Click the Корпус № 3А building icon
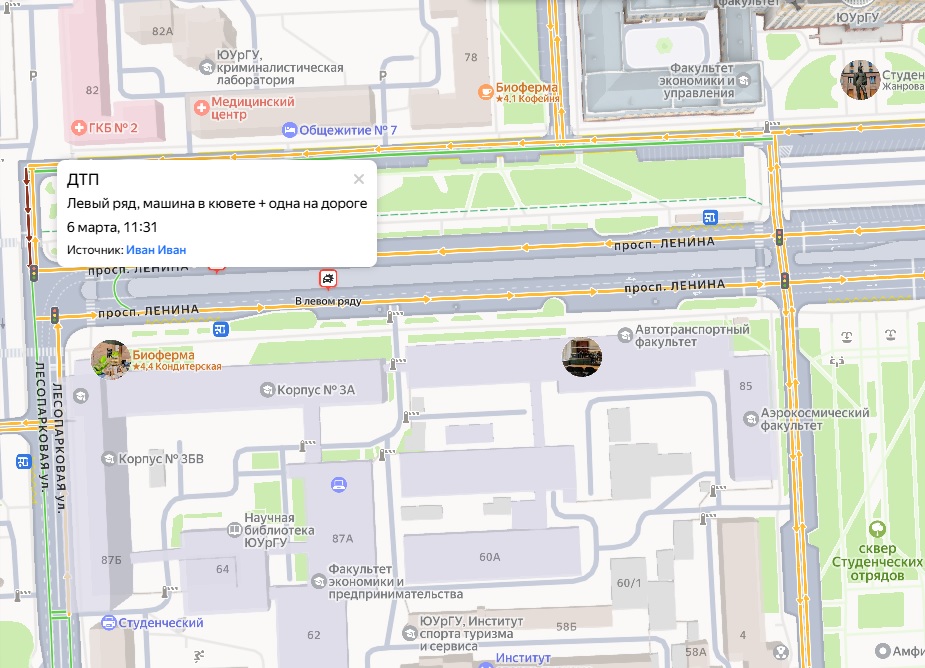 pyautogui.click(x=266, y=389)
